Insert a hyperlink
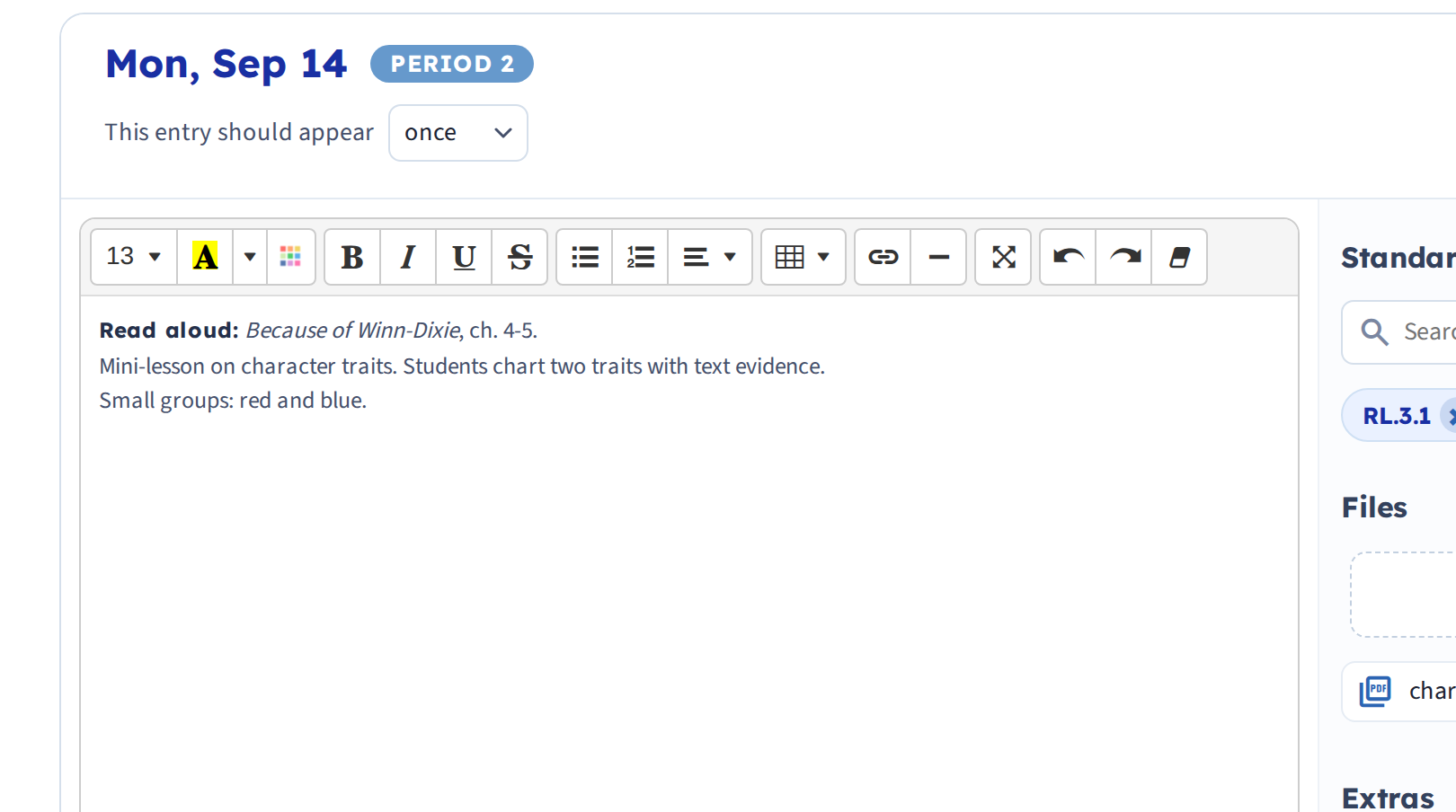 tap(883, 257)
